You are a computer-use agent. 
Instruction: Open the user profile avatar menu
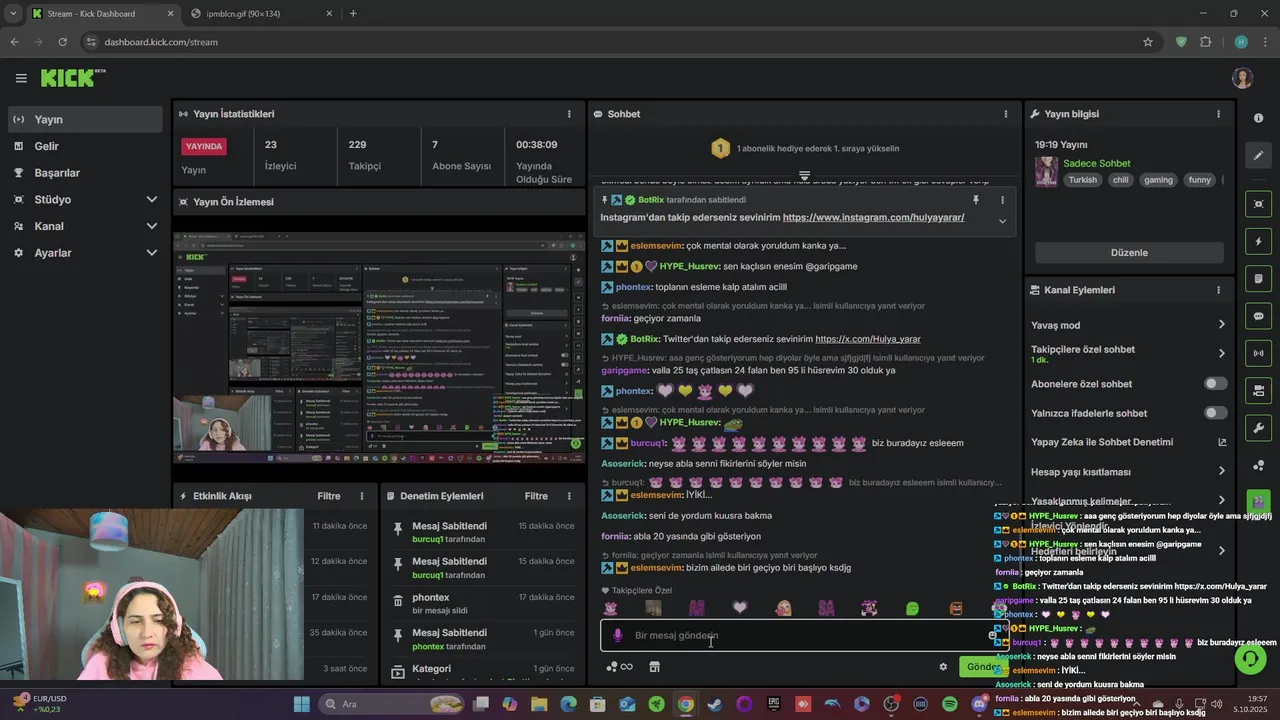(x=1242, y=78)
